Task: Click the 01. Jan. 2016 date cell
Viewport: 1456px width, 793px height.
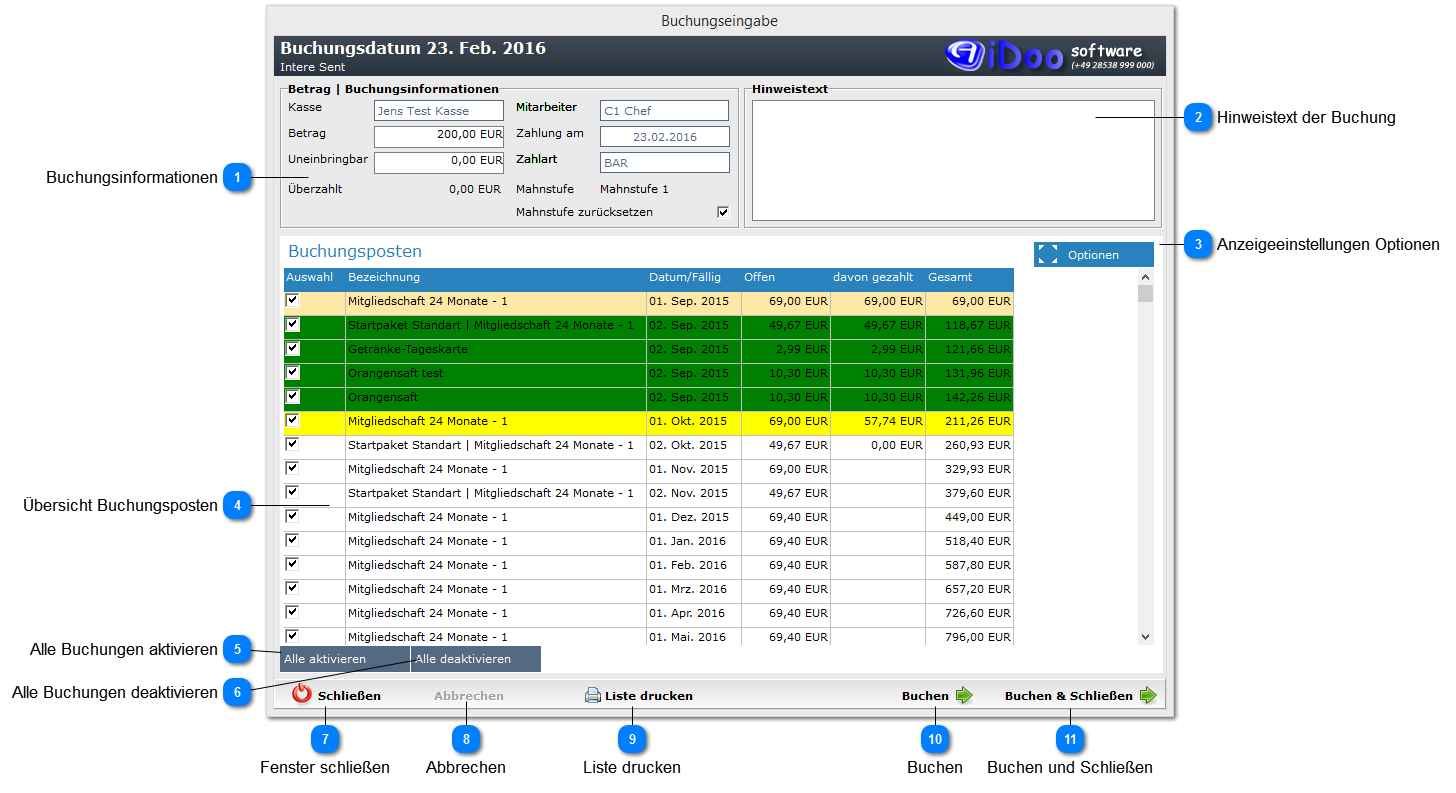Action: [693, 541]
